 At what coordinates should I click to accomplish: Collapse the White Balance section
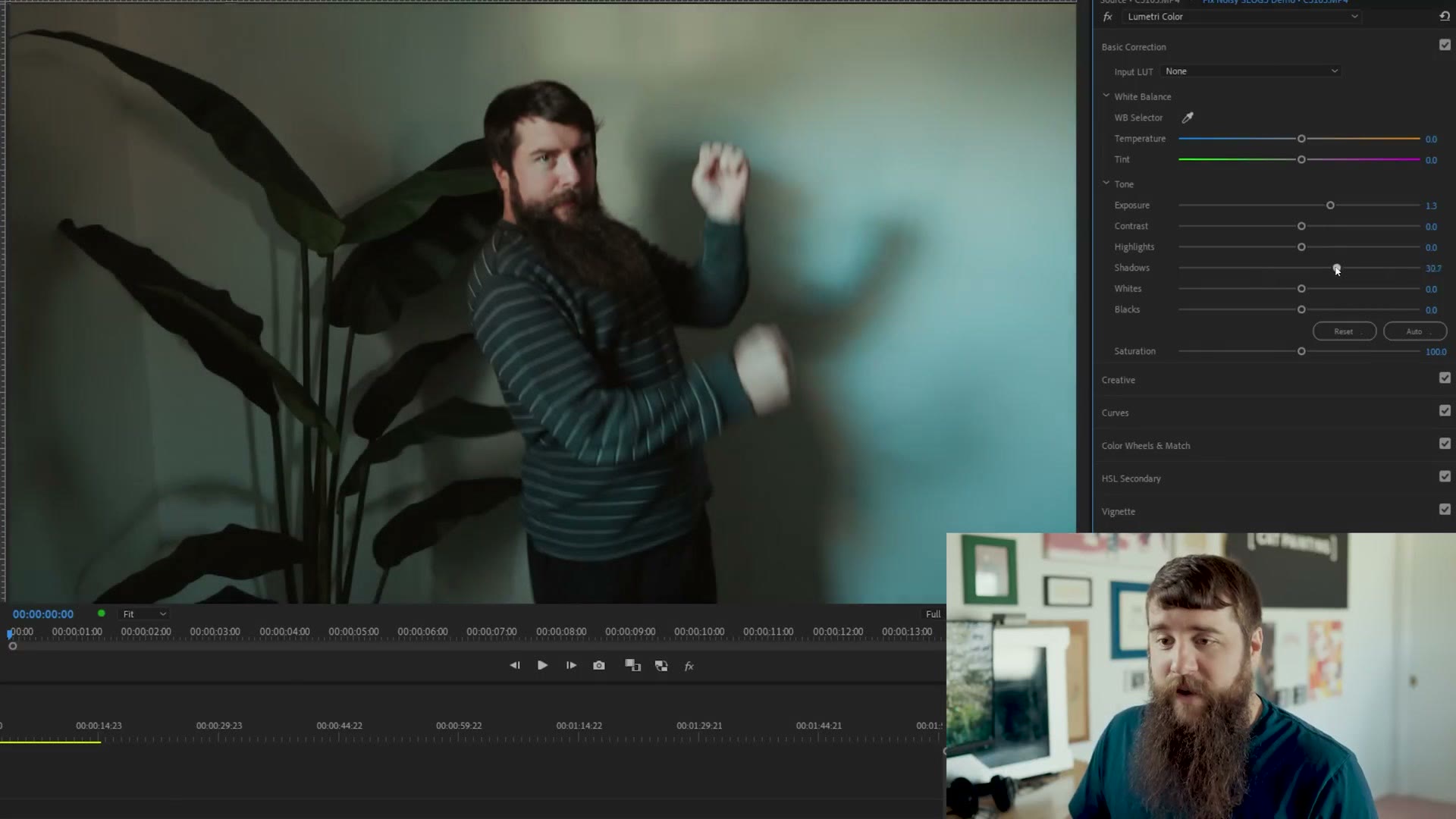(1106, 96)
